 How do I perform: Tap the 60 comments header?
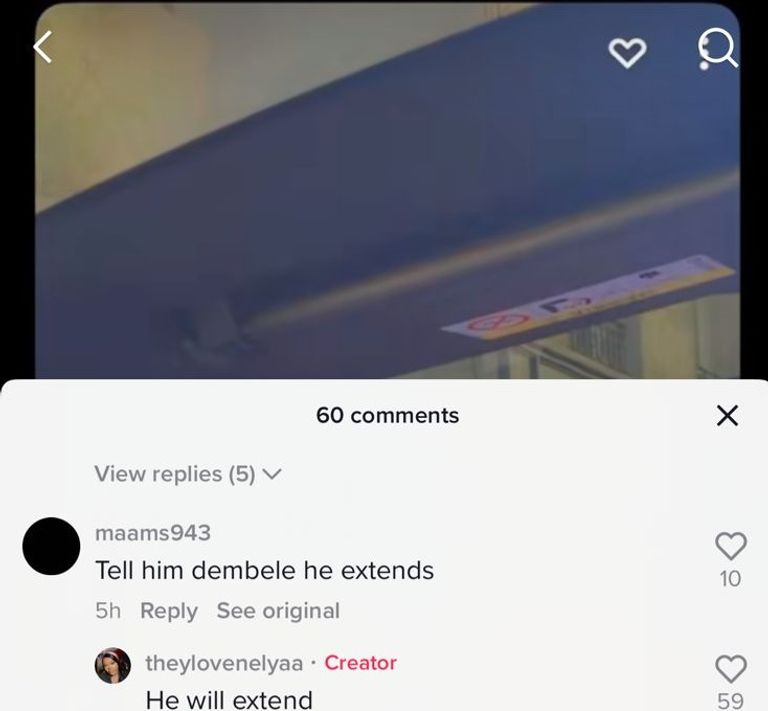387,415
